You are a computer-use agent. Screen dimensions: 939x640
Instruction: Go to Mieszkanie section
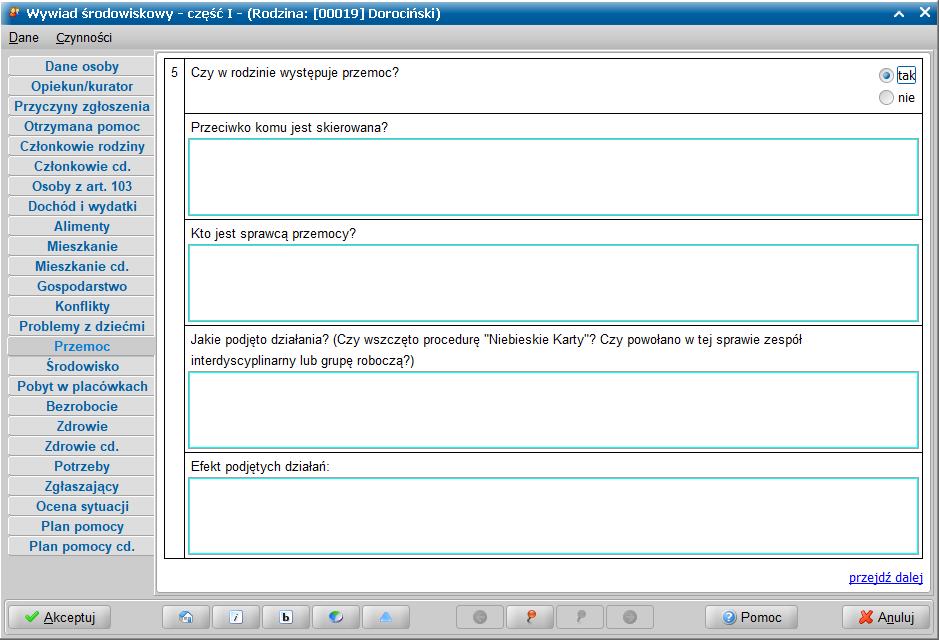tap(82, 247)
